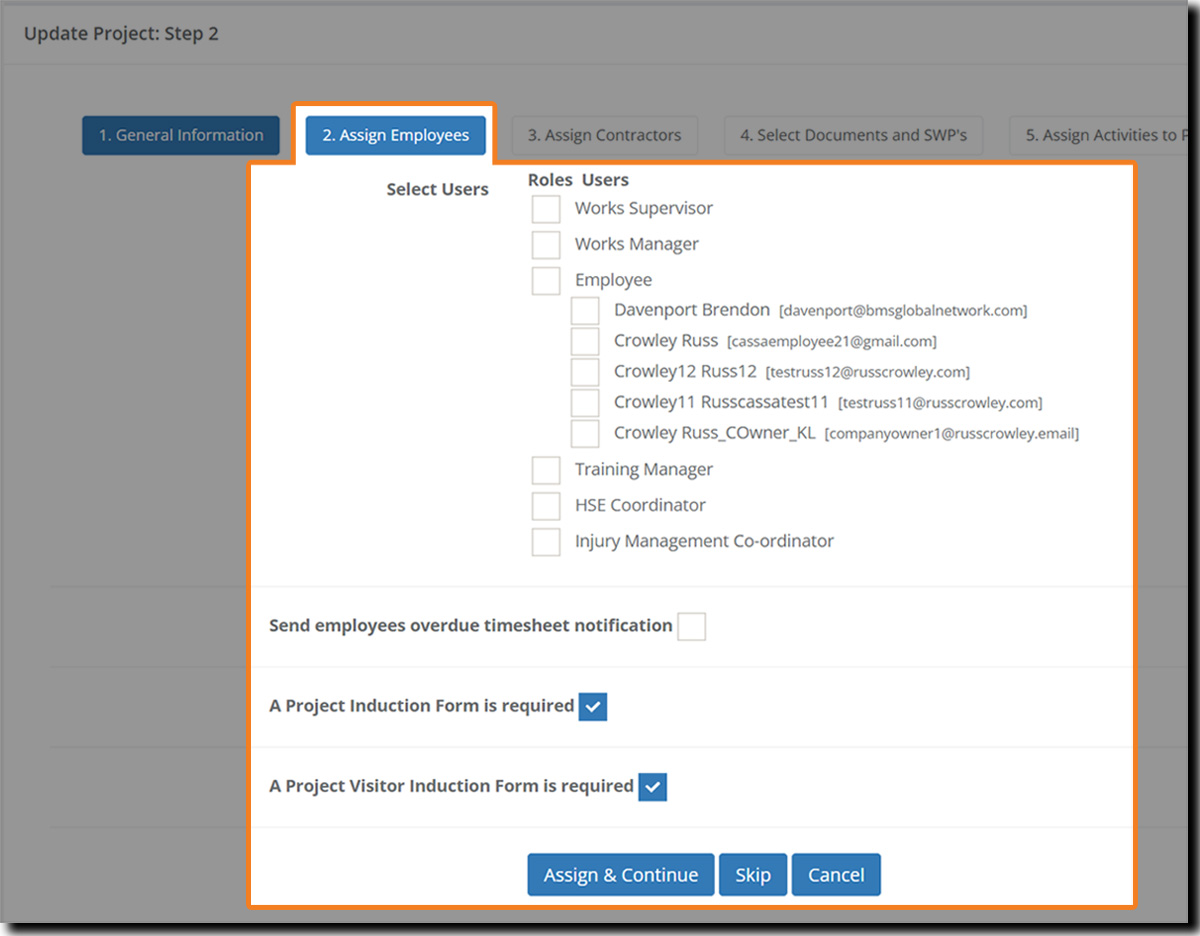Viewport: 1200px width, 936px height.
Task: Click the Training Manager label
Action: click(x=644, y=469)
